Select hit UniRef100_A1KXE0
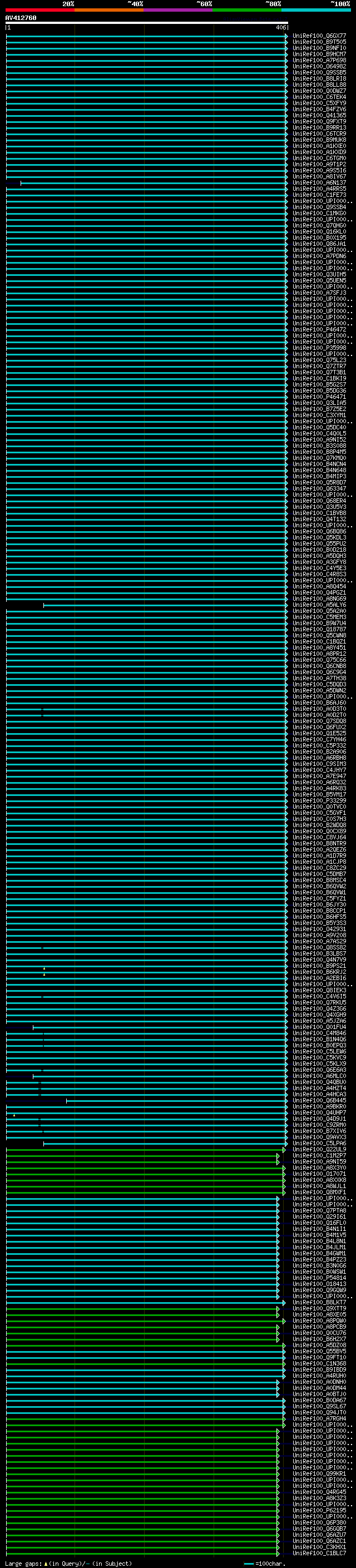The width and height of the screenshot is (356, 1568). pyautogui.click(x=319, y=146)
